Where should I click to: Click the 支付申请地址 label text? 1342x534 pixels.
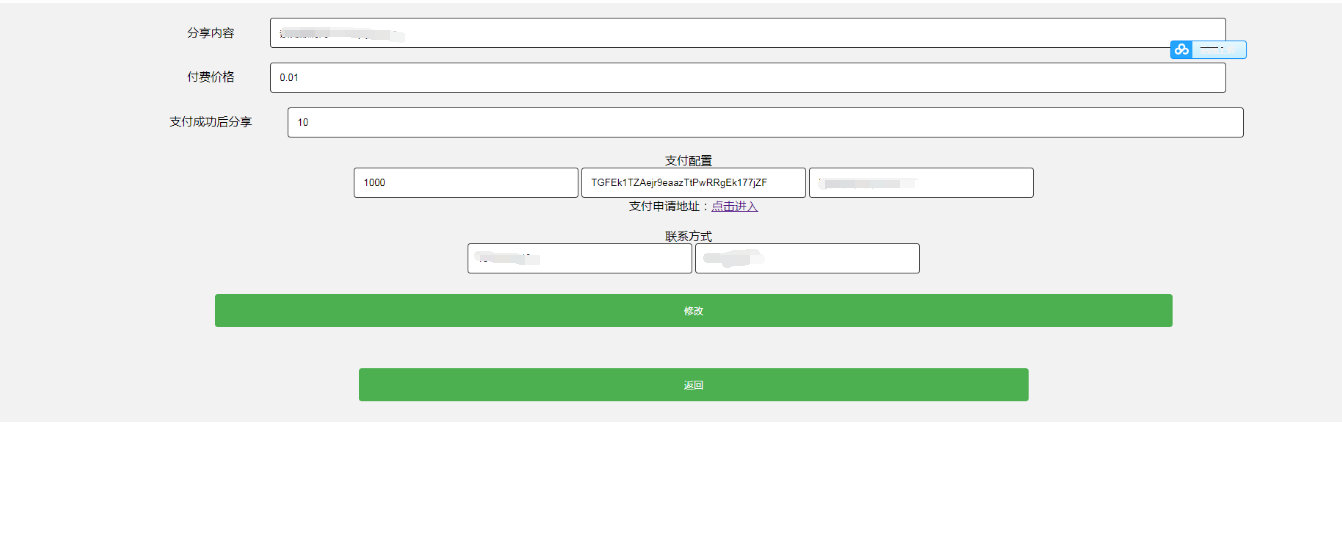[667, 206]
